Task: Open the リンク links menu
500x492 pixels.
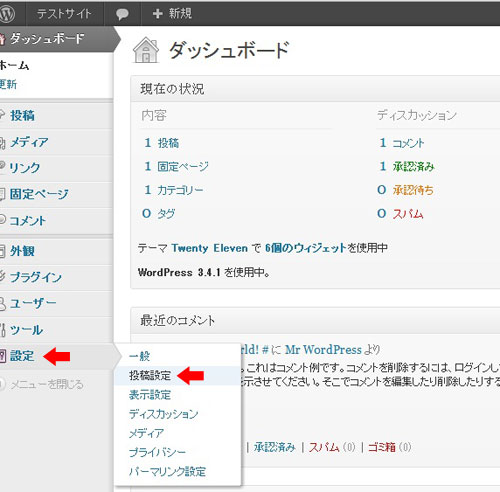Action: pyautogui.click(x=25, y=168)
